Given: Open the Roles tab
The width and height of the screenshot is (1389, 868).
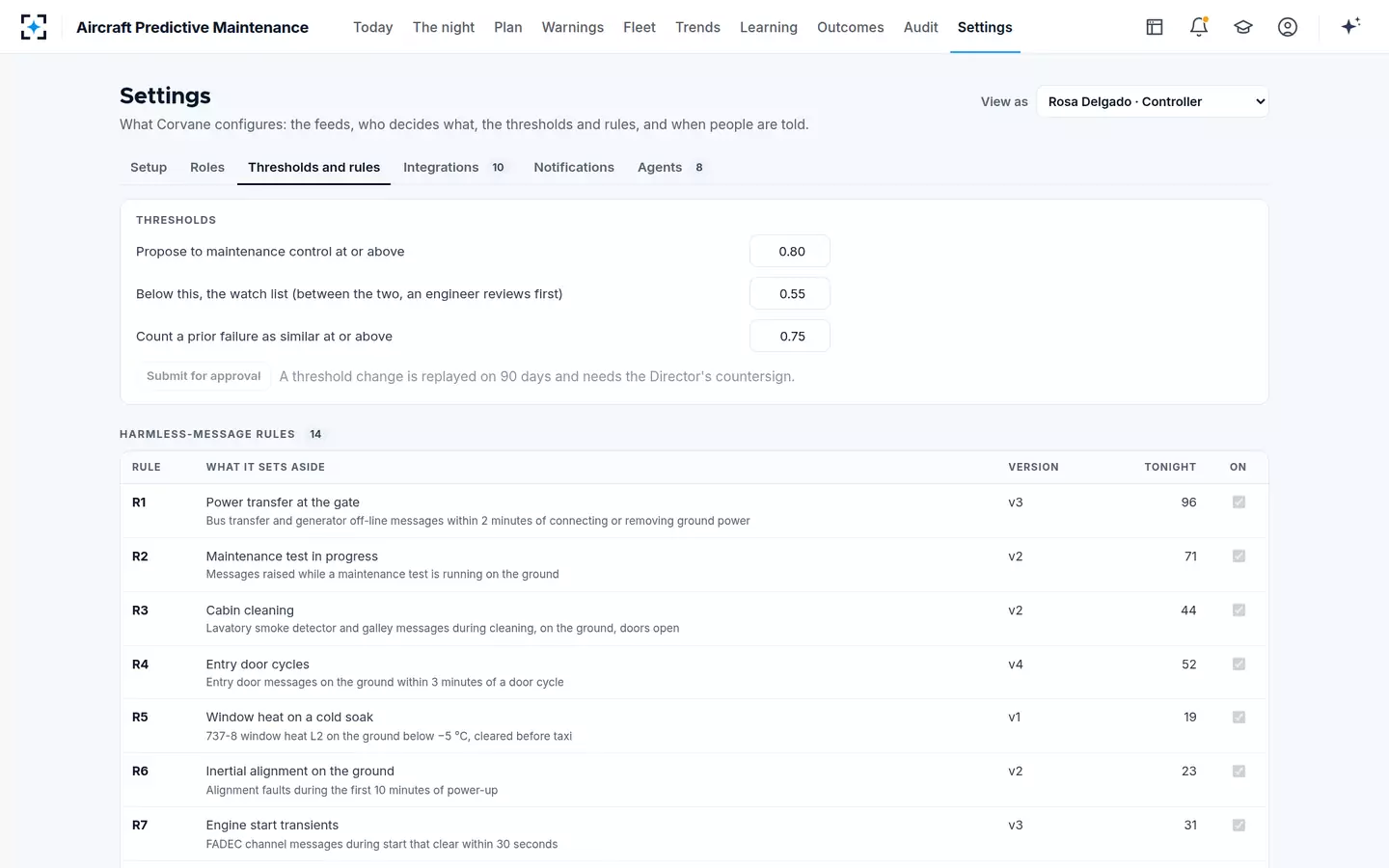Looking at the screenshot, I should 207,167.
